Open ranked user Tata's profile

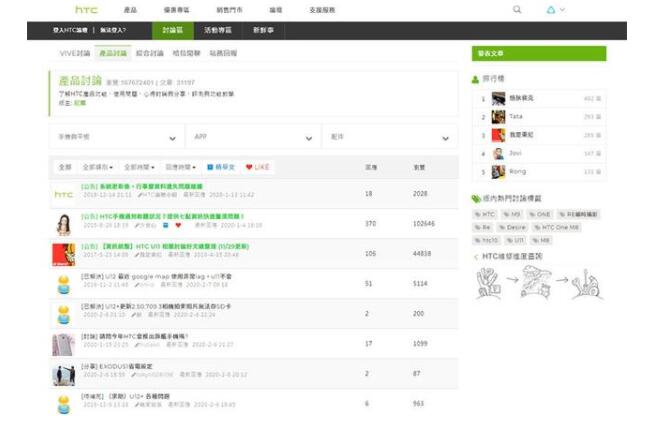click(516, 117)
